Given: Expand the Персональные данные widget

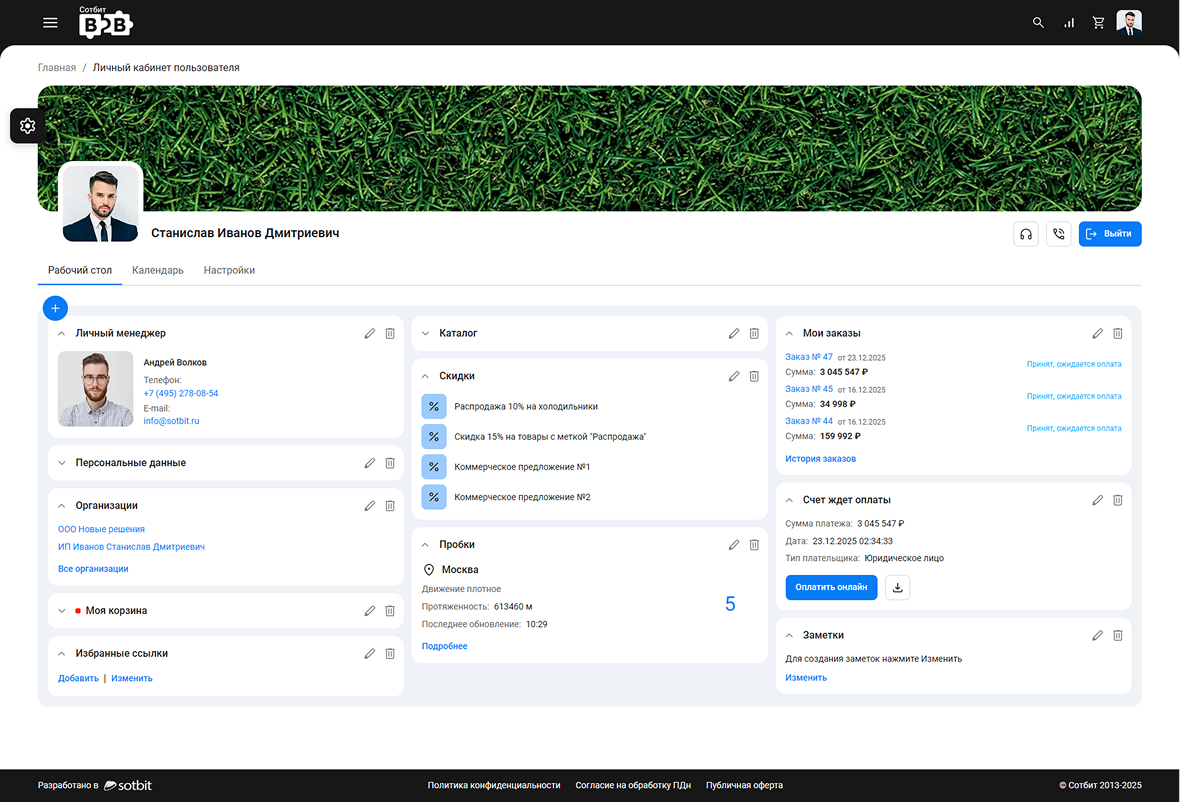Looking at the screenshot, I should coord(62,463).
